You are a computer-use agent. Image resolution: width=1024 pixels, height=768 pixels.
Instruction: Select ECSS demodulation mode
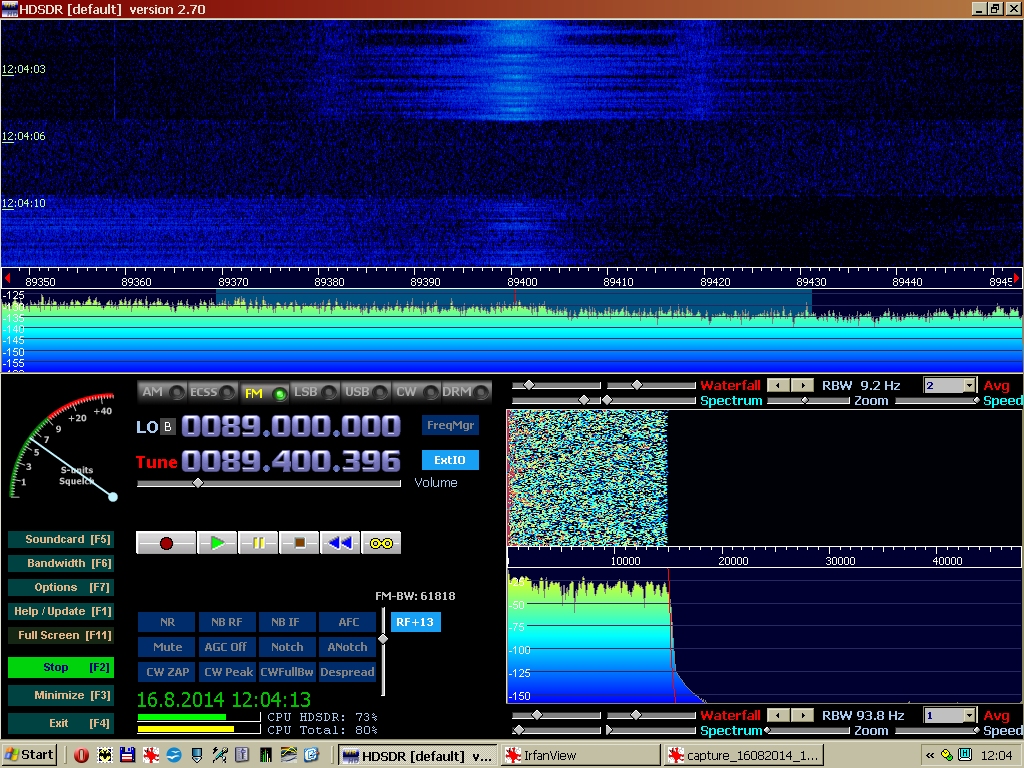point(212,392)
